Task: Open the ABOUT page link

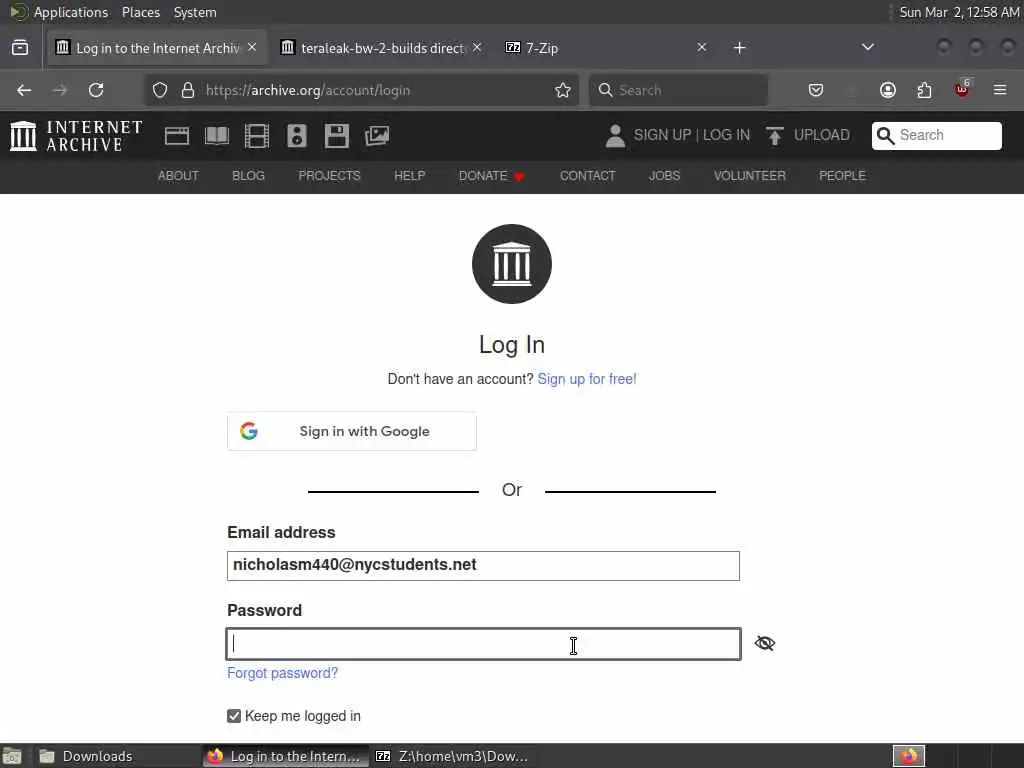Action: point(178,176)
